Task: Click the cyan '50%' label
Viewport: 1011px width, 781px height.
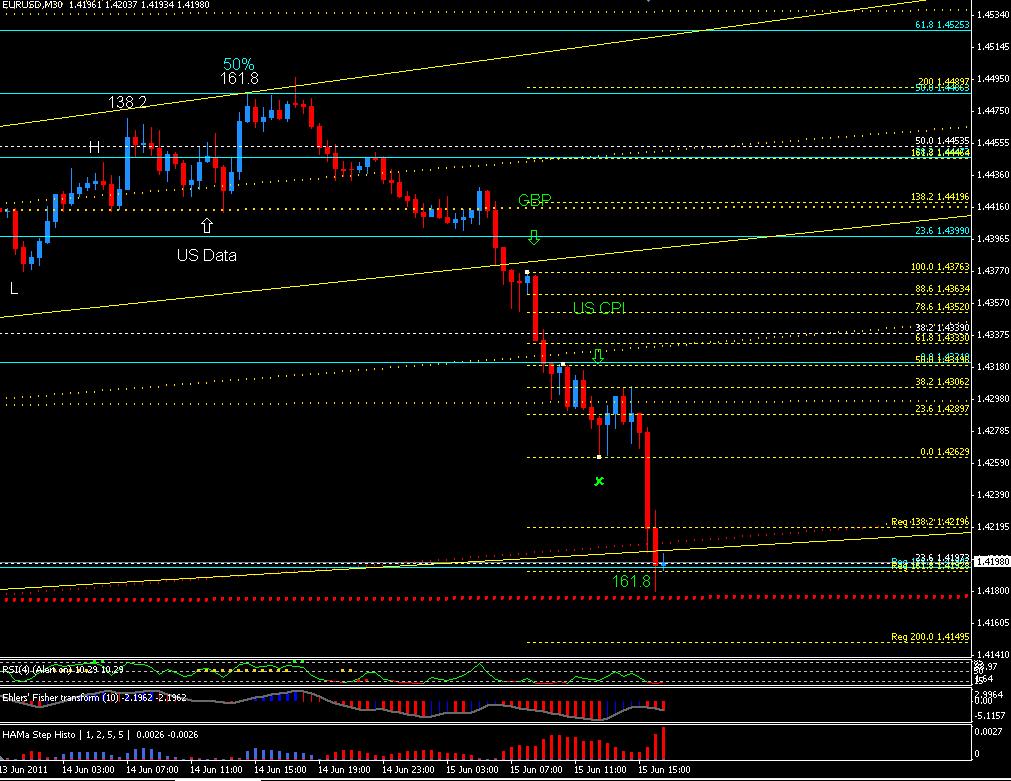Action: [x=239, y=64]
